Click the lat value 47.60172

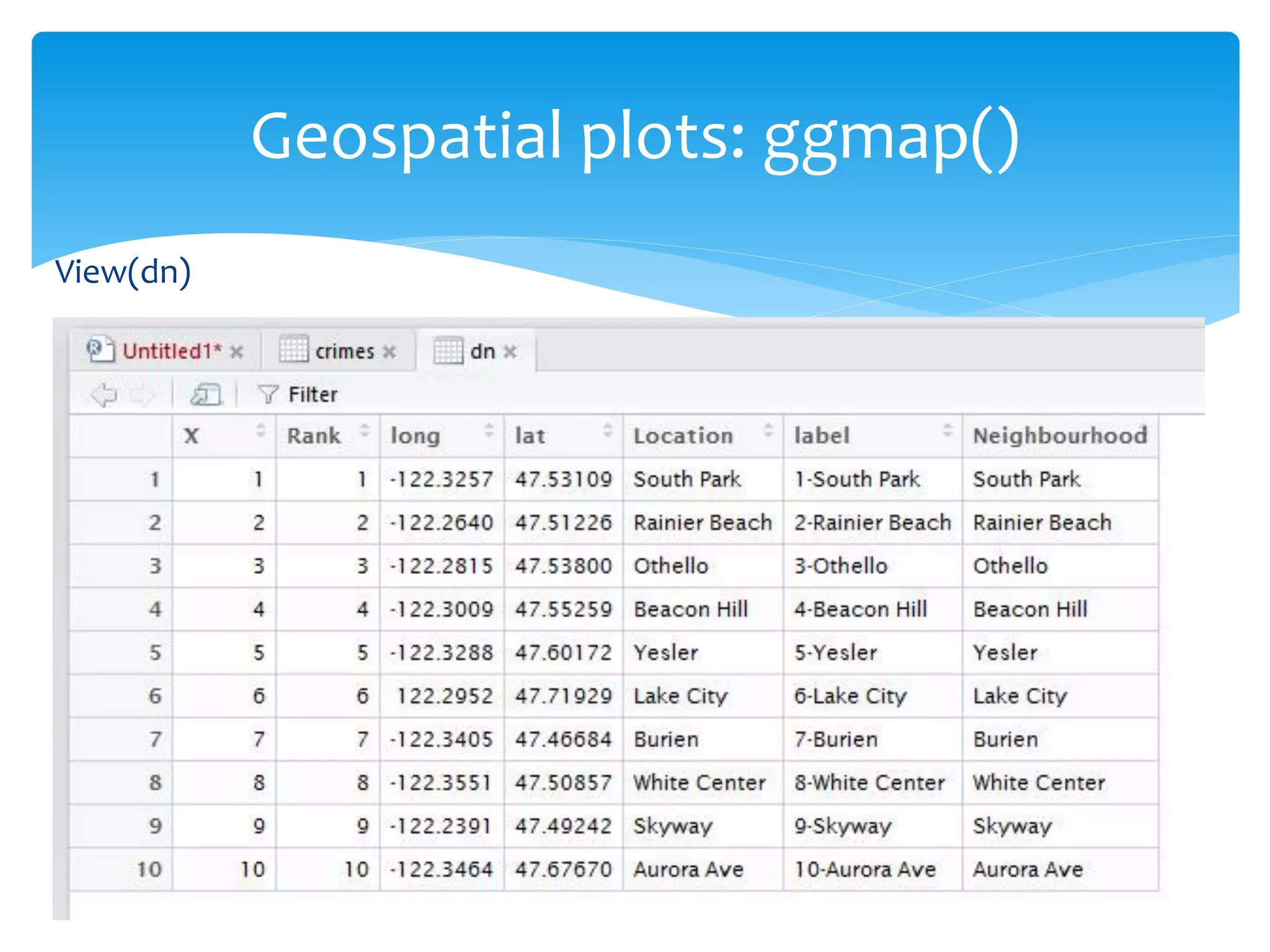563,653
